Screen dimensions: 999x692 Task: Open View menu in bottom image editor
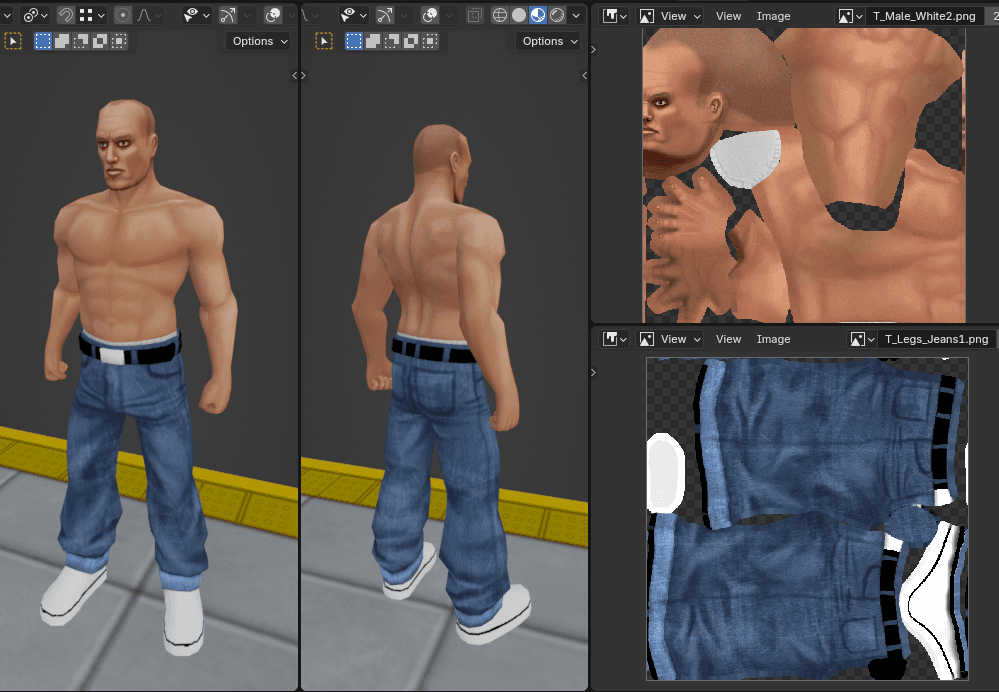tap(728, 339)
